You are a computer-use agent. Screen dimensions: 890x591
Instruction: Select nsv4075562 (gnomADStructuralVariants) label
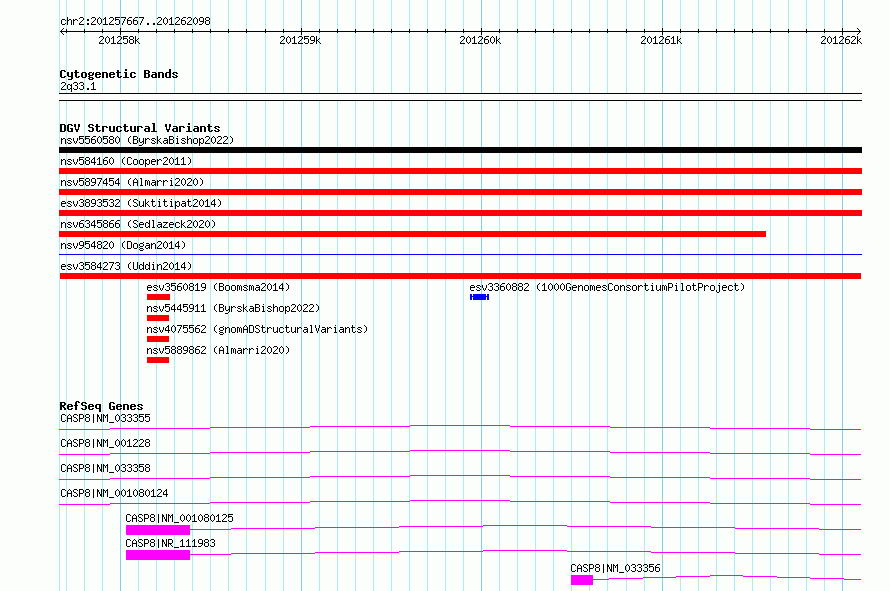[x=257, y=329]
